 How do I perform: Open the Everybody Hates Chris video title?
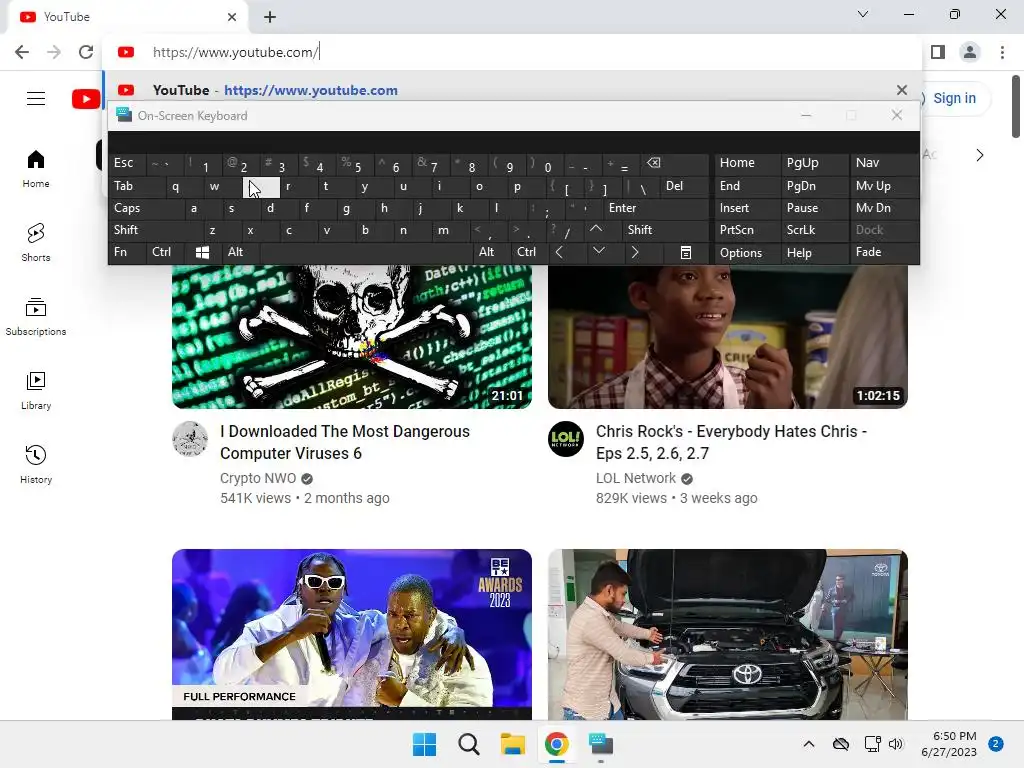[731, 442]
